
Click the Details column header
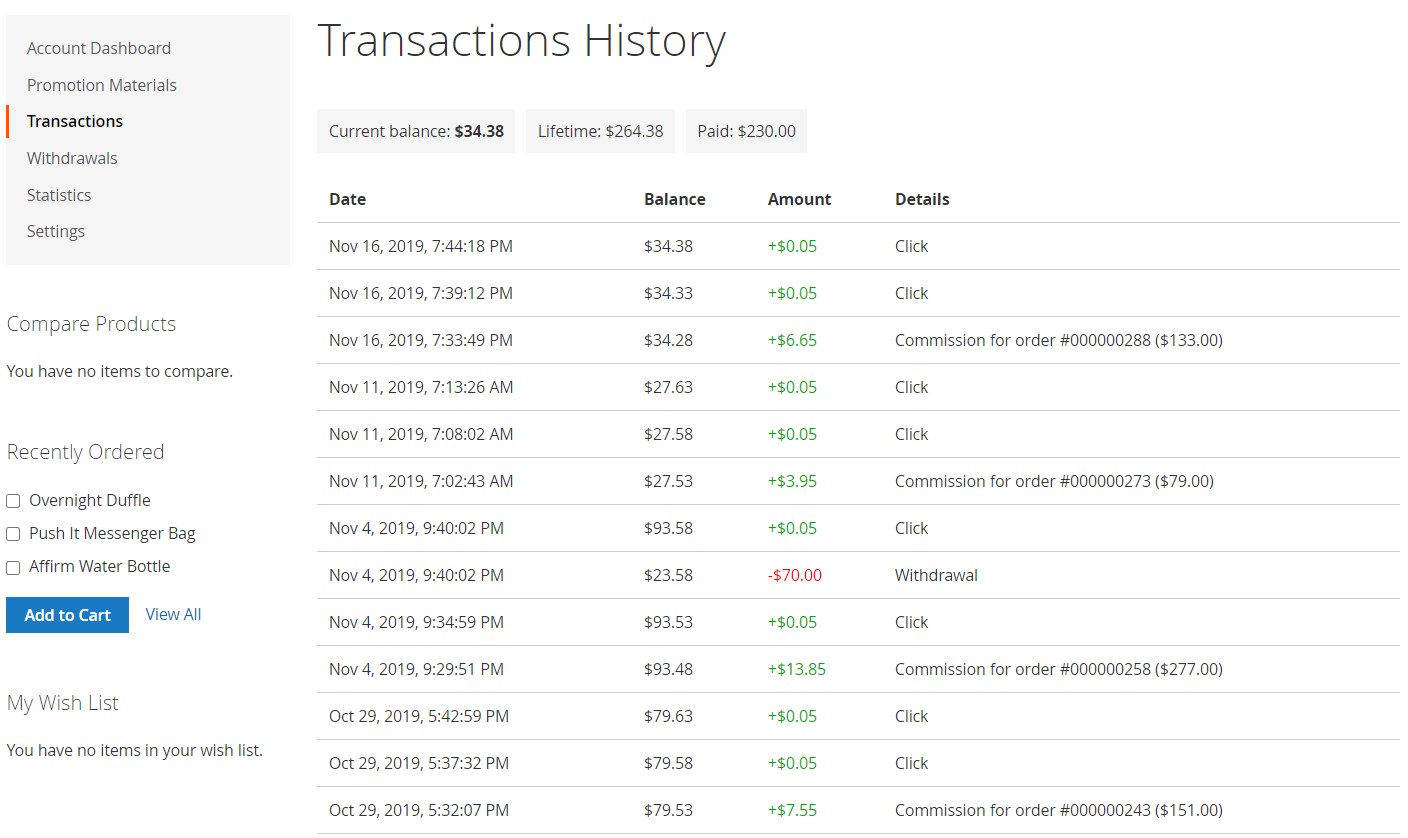[922, 199]
